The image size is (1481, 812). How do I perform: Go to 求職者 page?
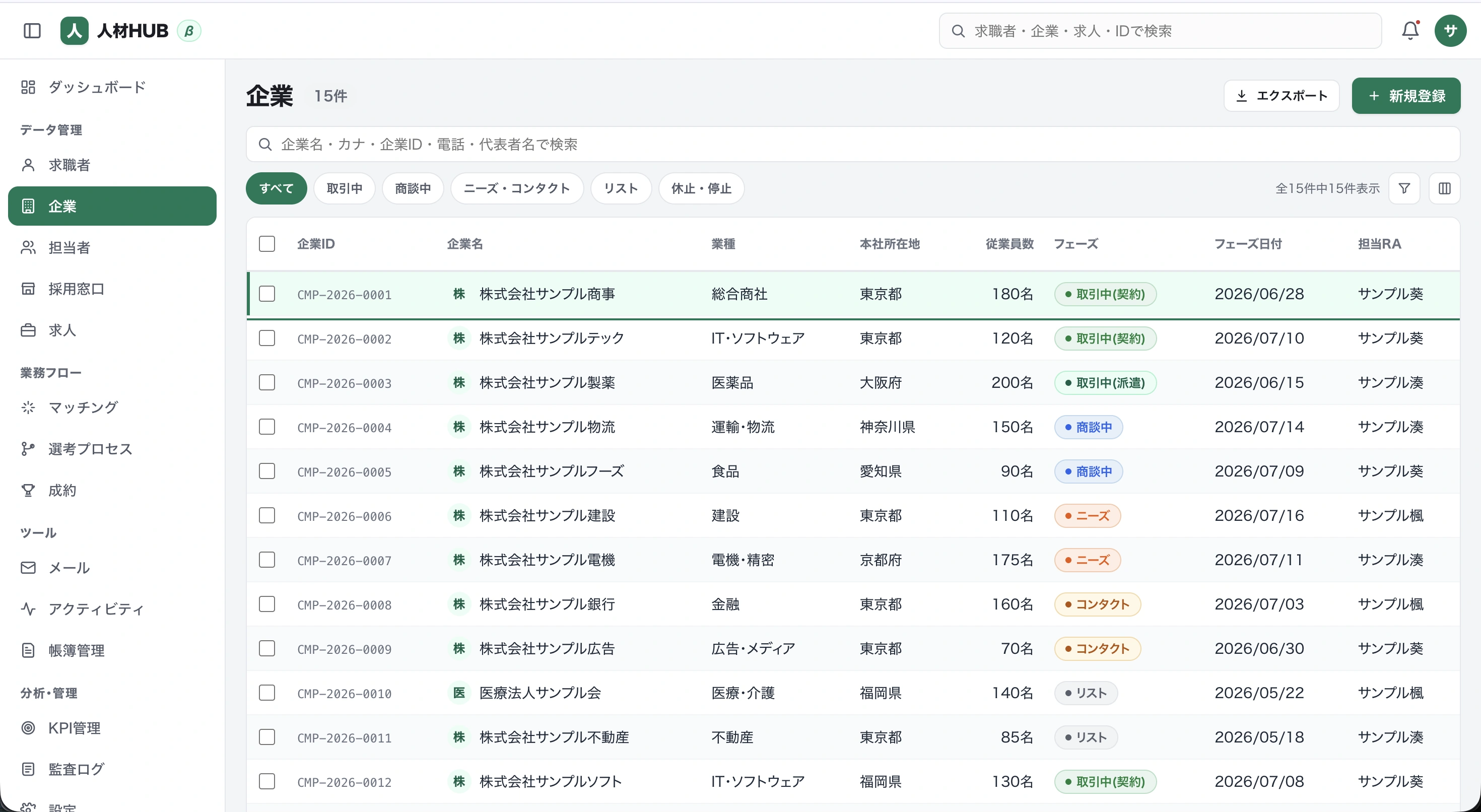coord(112,165)
